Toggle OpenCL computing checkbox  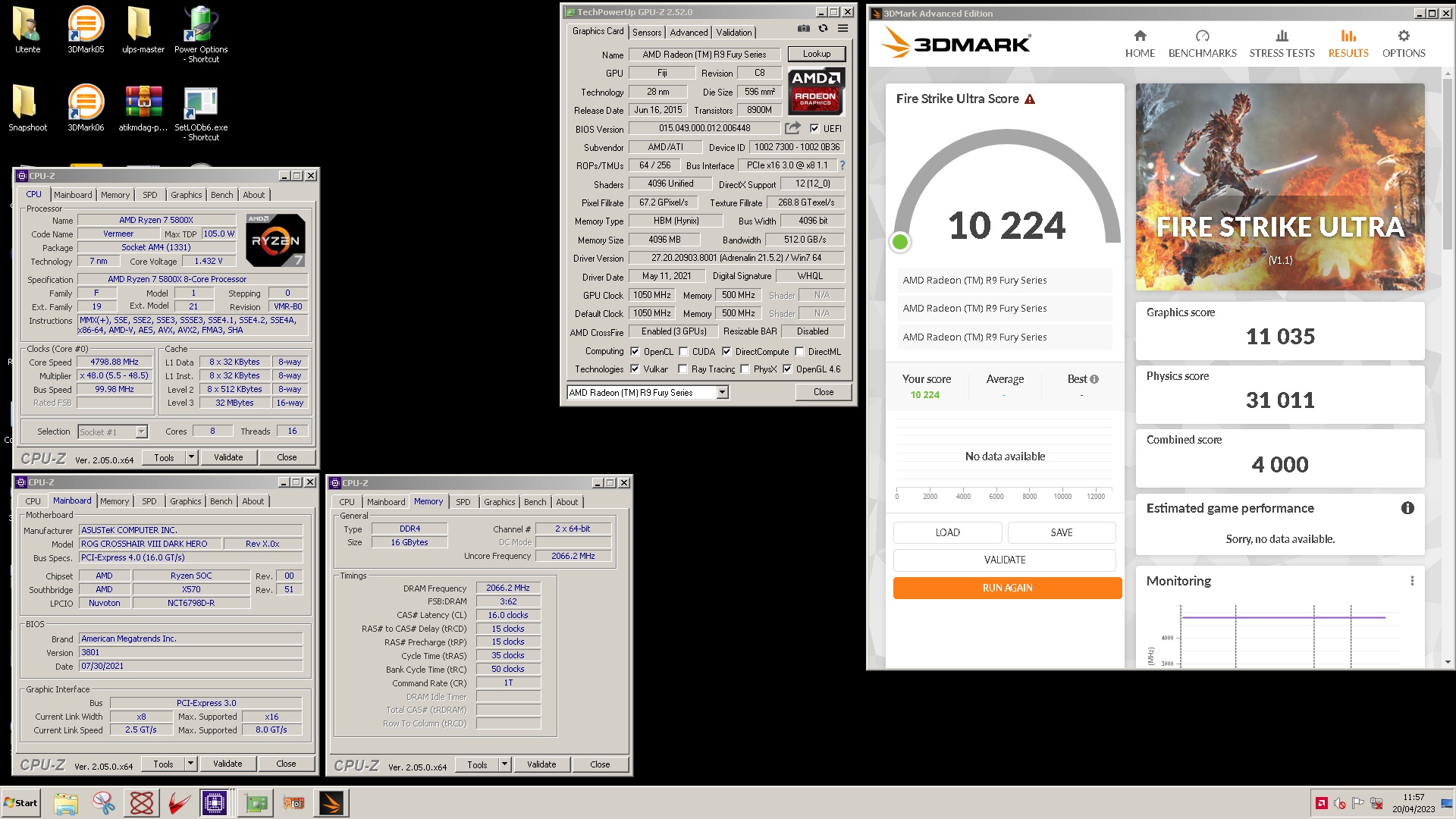pyautogui.click(x=635, y=352)
